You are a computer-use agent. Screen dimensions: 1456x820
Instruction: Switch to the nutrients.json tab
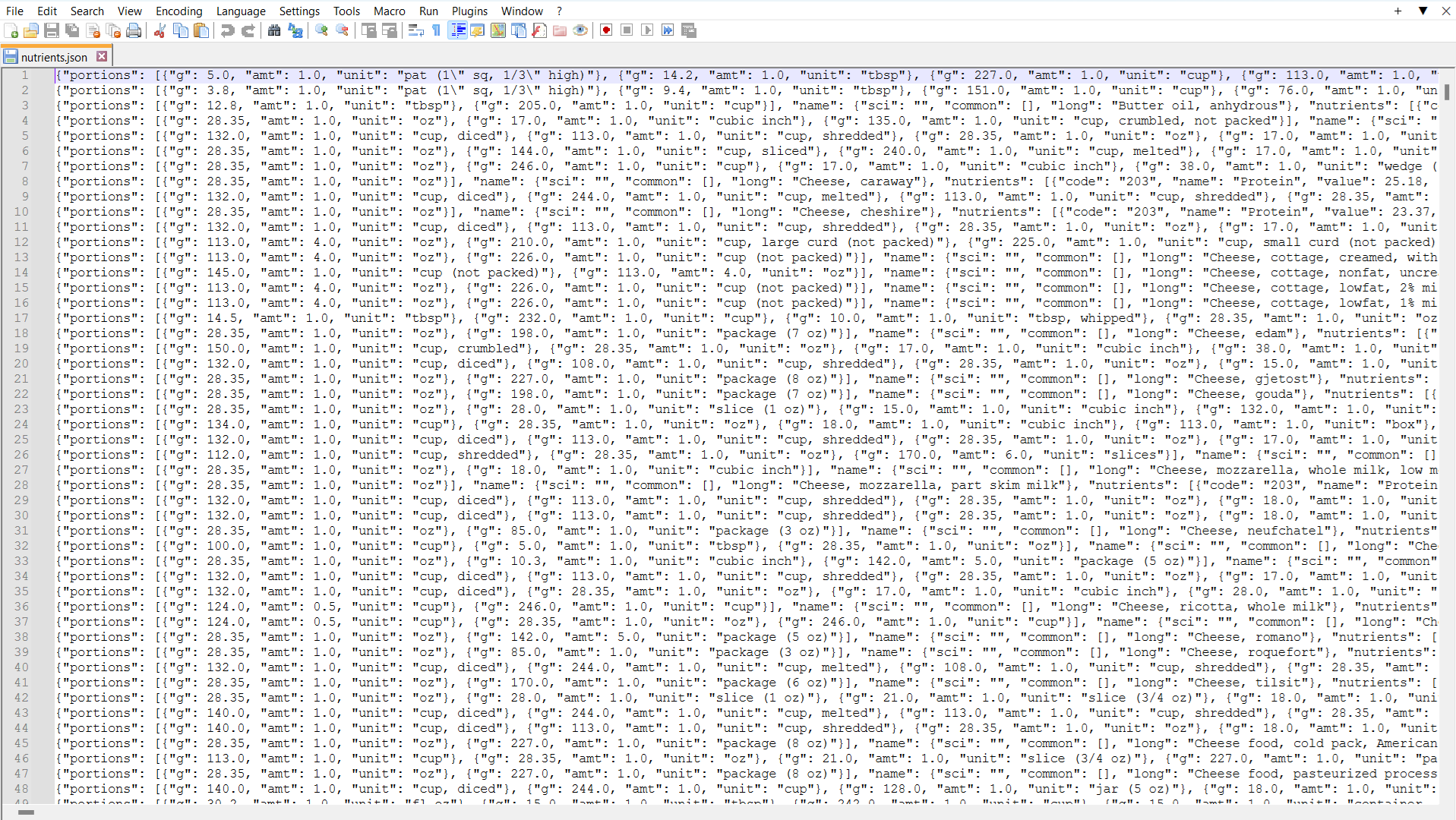[53, 56]
